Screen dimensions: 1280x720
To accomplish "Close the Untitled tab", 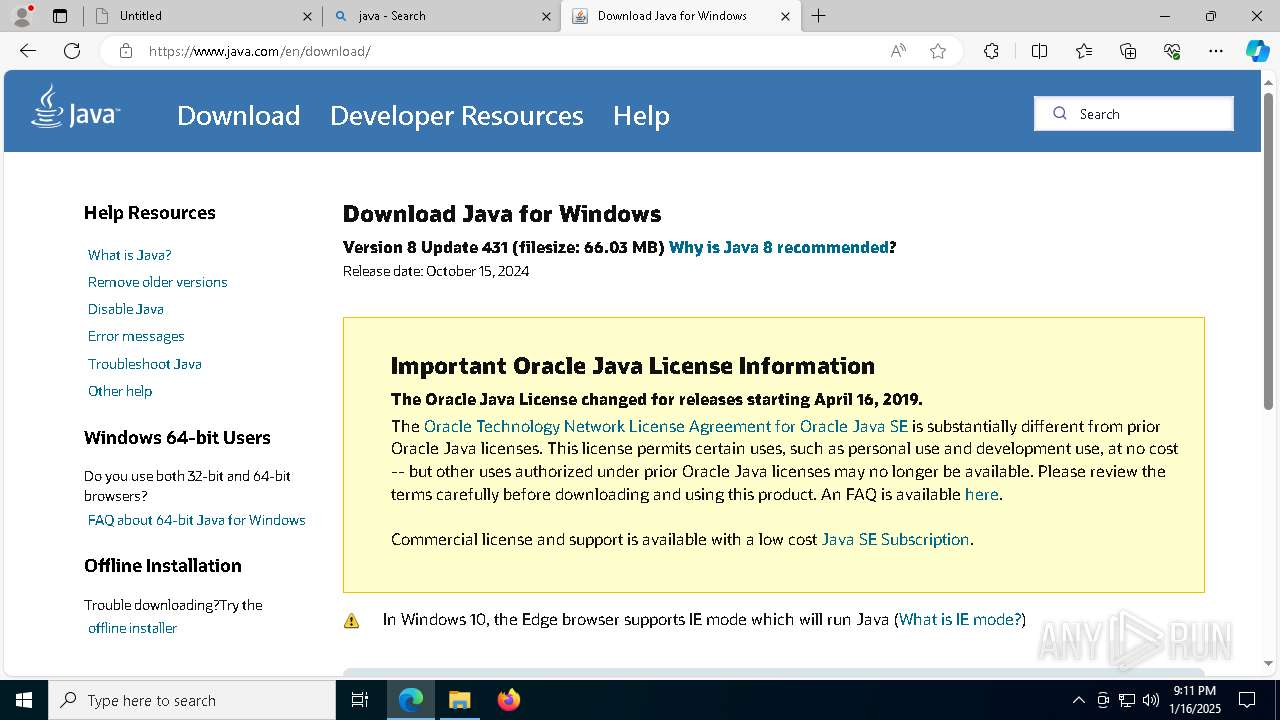I will 307,16.
